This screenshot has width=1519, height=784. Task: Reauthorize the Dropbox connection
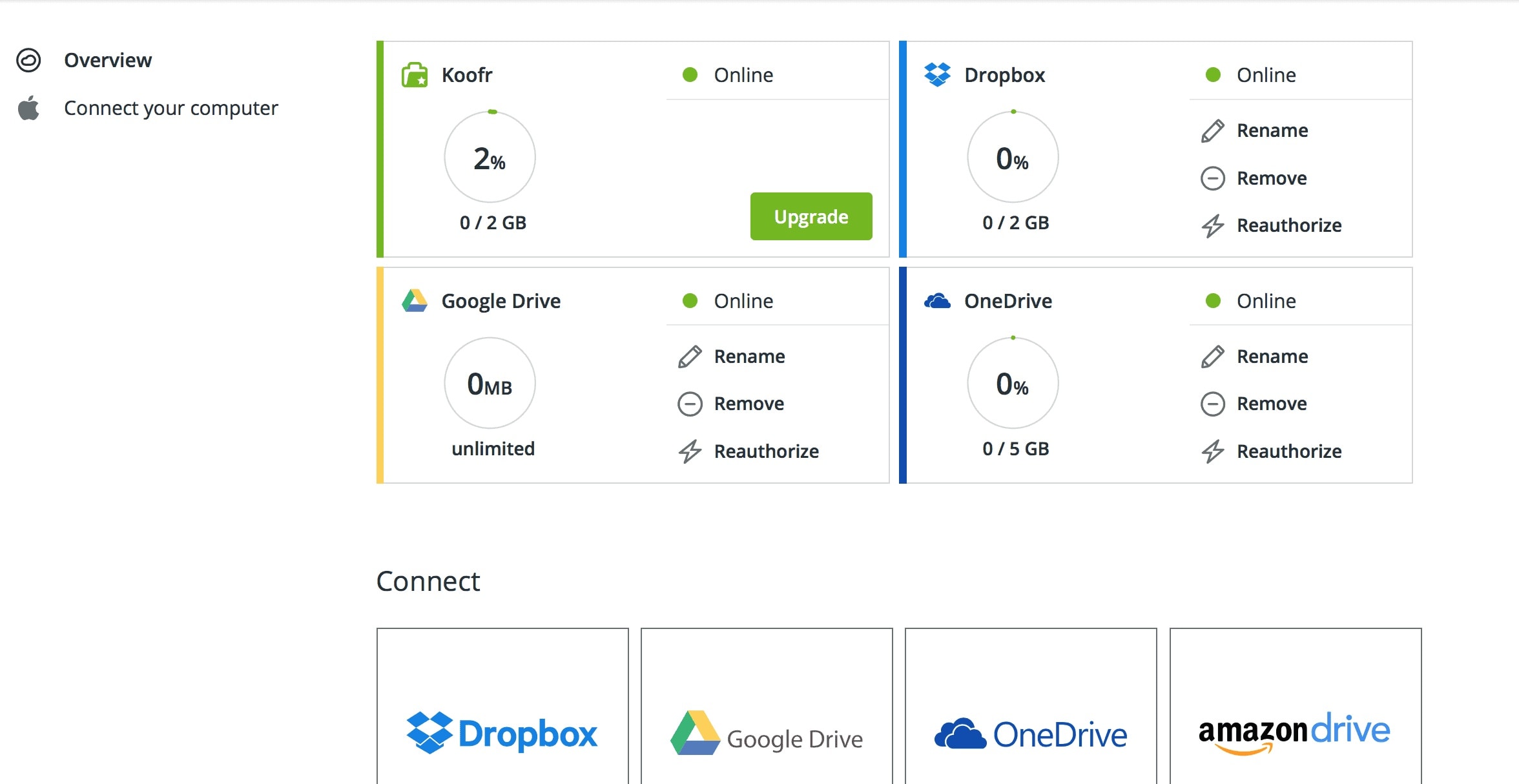(x=1289, y=225)
